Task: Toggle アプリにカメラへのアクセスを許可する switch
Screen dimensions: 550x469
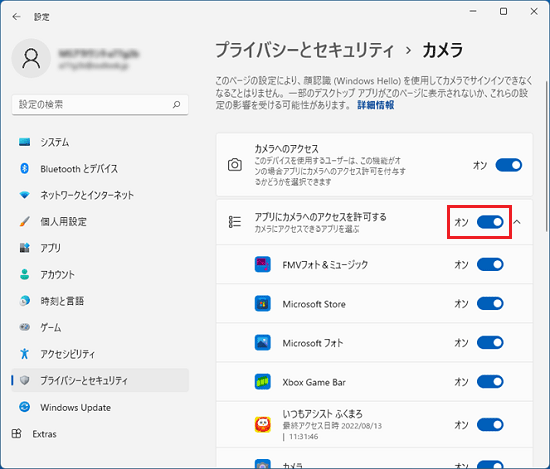Action: tap(490, 222)
